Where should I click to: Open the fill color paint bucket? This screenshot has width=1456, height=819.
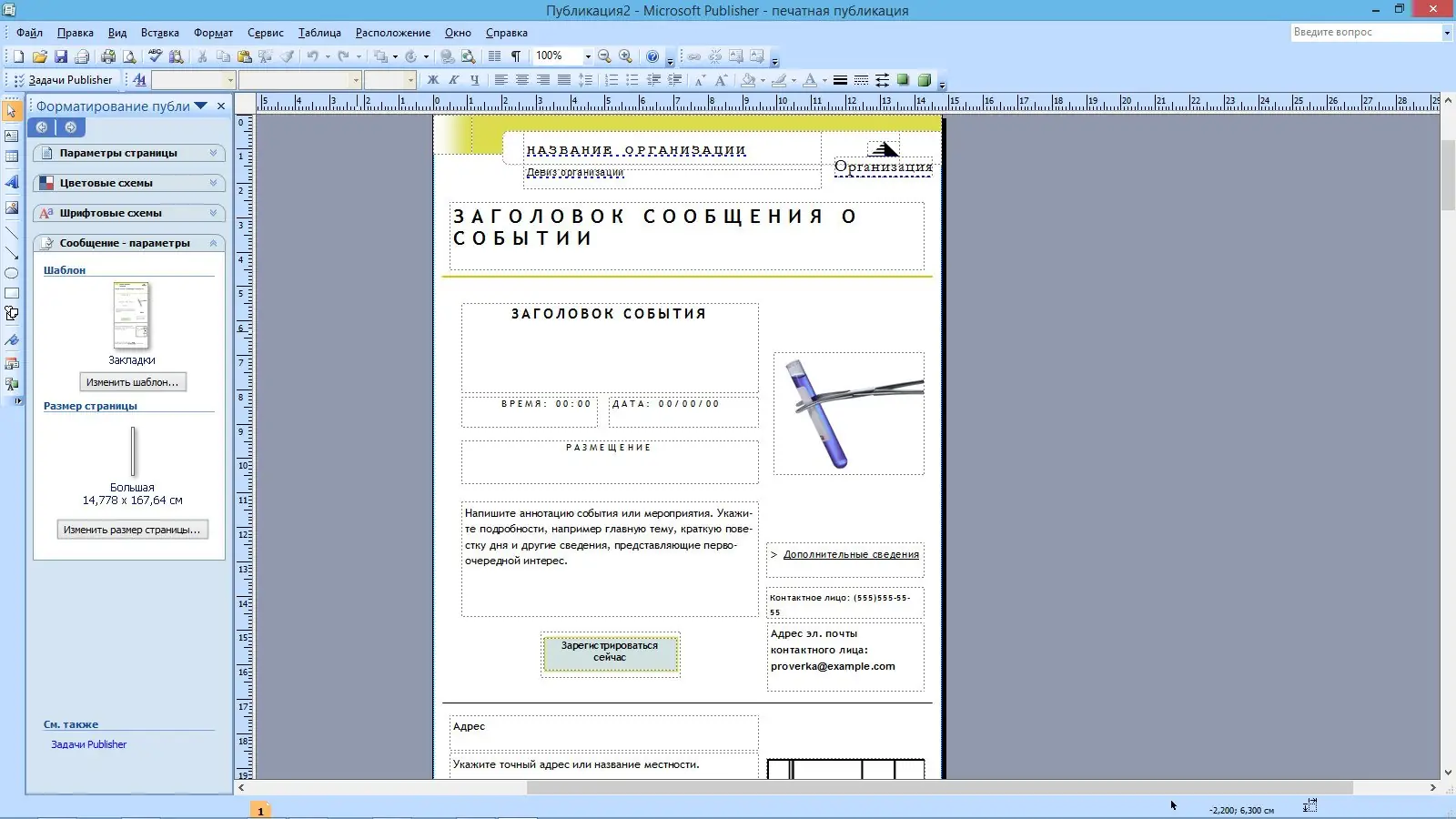(x=748, y=80)
